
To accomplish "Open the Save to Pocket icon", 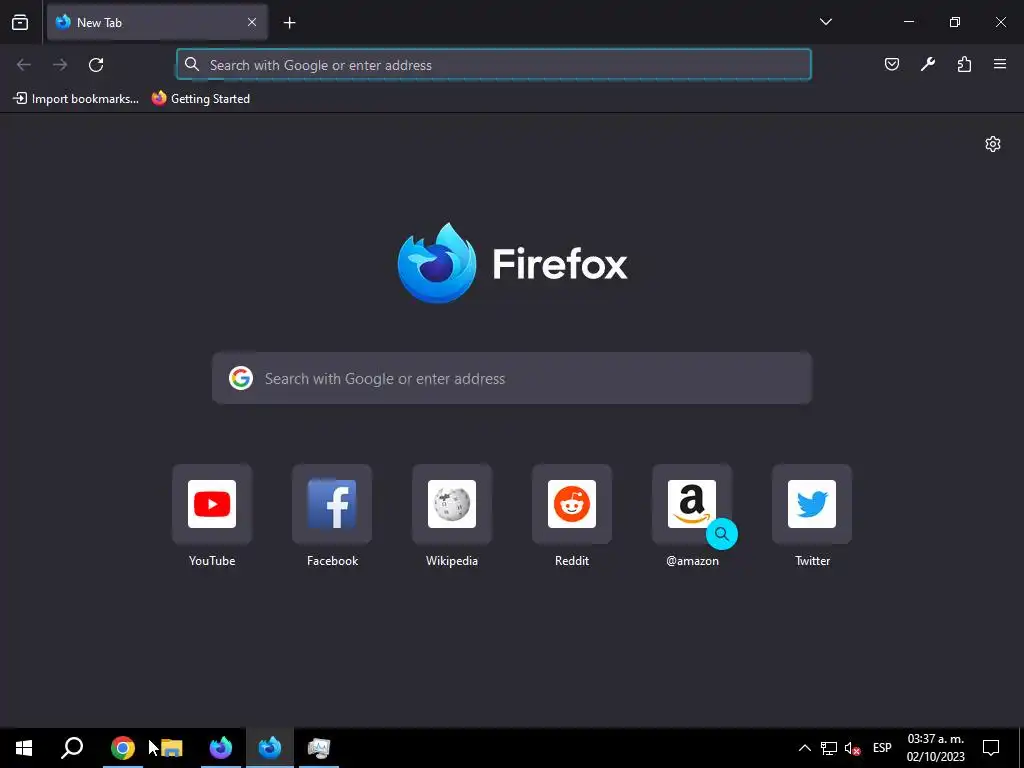I will click(x=891, y=64).
